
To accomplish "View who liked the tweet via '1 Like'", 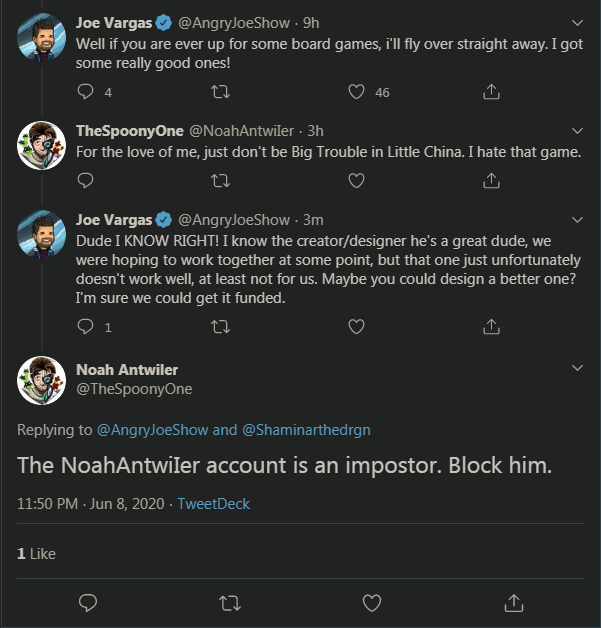I will [x=37, y=553].
